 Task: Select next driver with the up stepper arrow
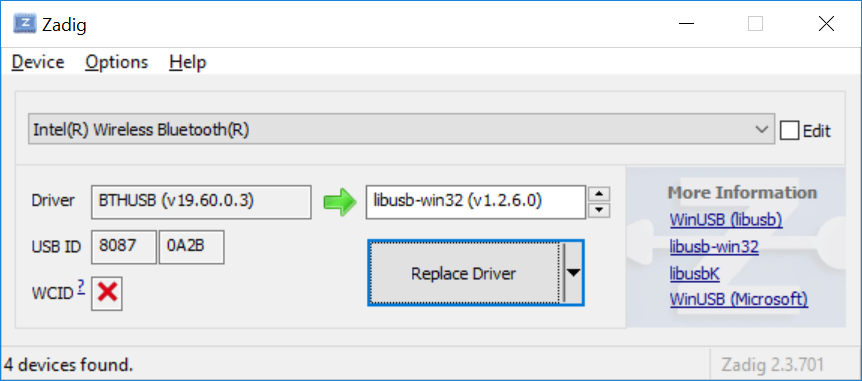(600, 194)
